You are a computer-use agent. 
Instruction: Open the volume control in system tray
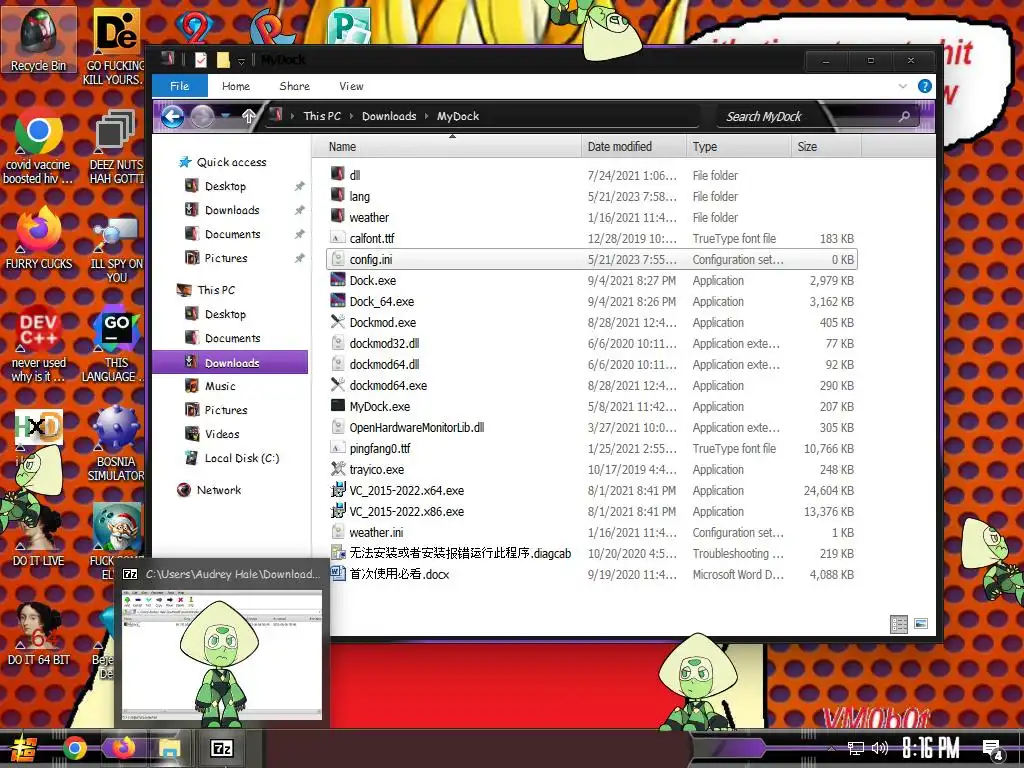point(880,748)
